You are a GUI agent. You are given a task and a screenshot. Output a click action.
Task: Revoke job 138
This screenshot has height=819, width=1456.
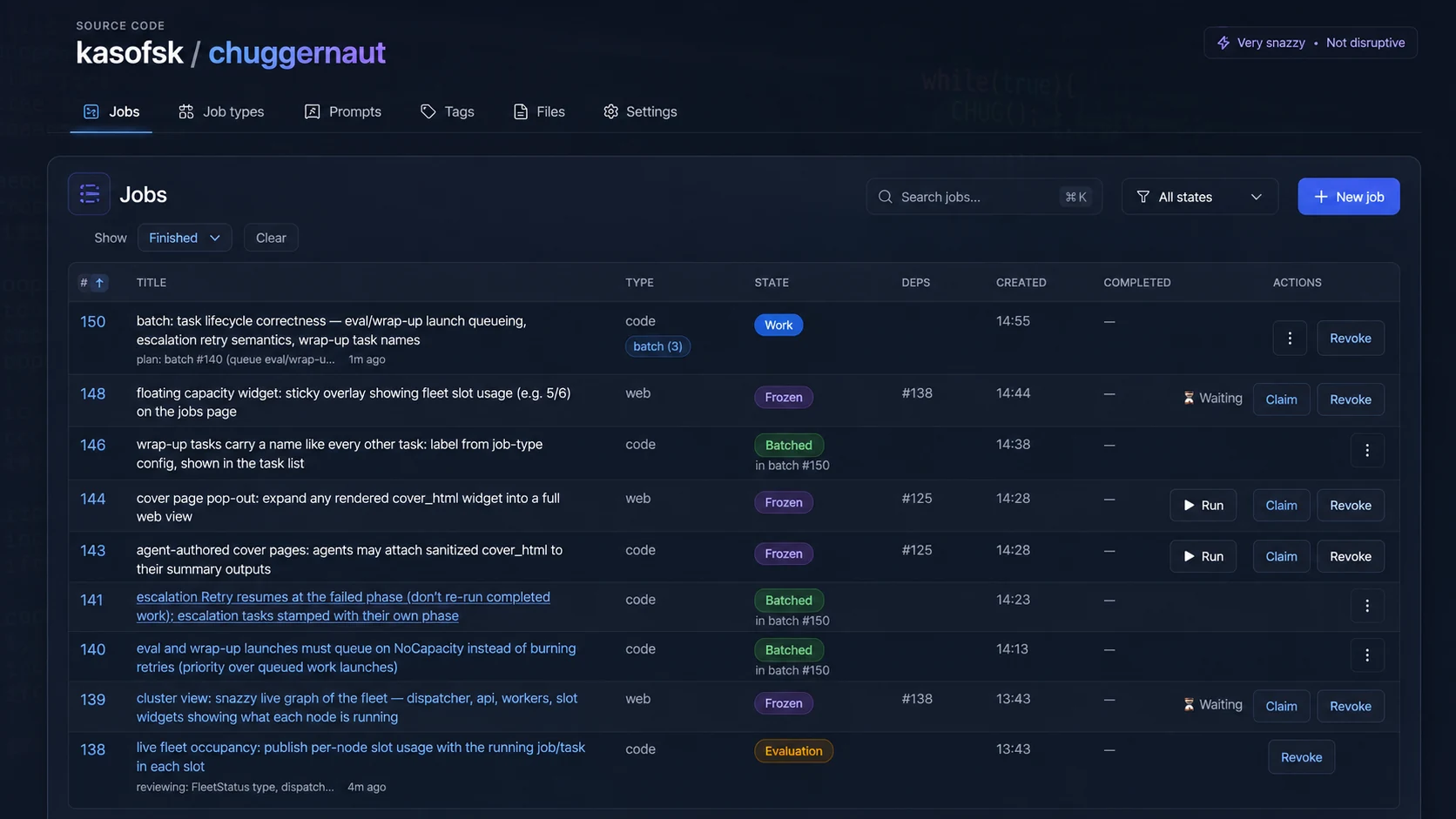1301,758
